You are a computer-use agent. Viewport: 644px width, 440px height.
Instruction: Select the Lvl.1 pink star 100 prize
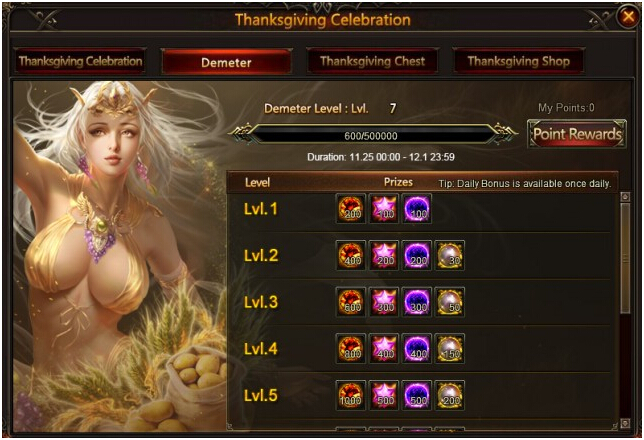pos(384,209)
